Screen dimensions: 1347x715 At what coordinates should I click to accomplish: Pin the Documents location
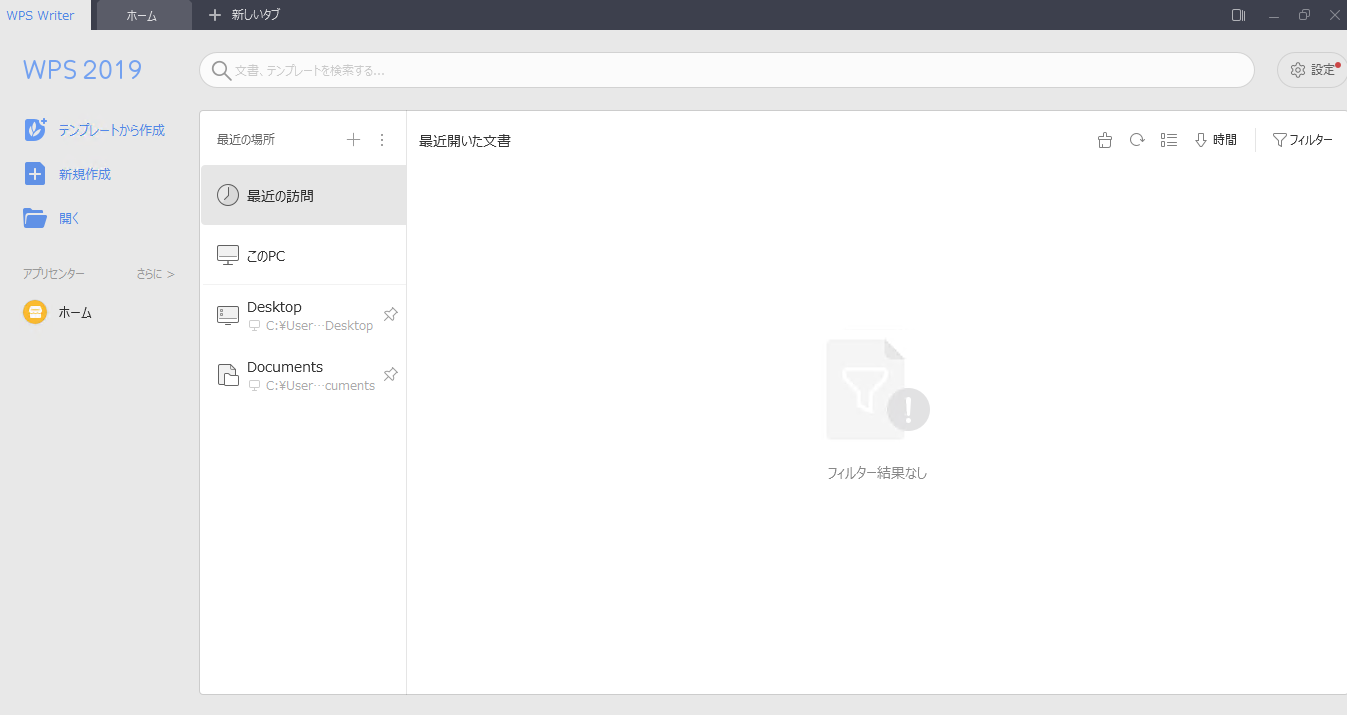pyautogui.click(x=391, y=374)
